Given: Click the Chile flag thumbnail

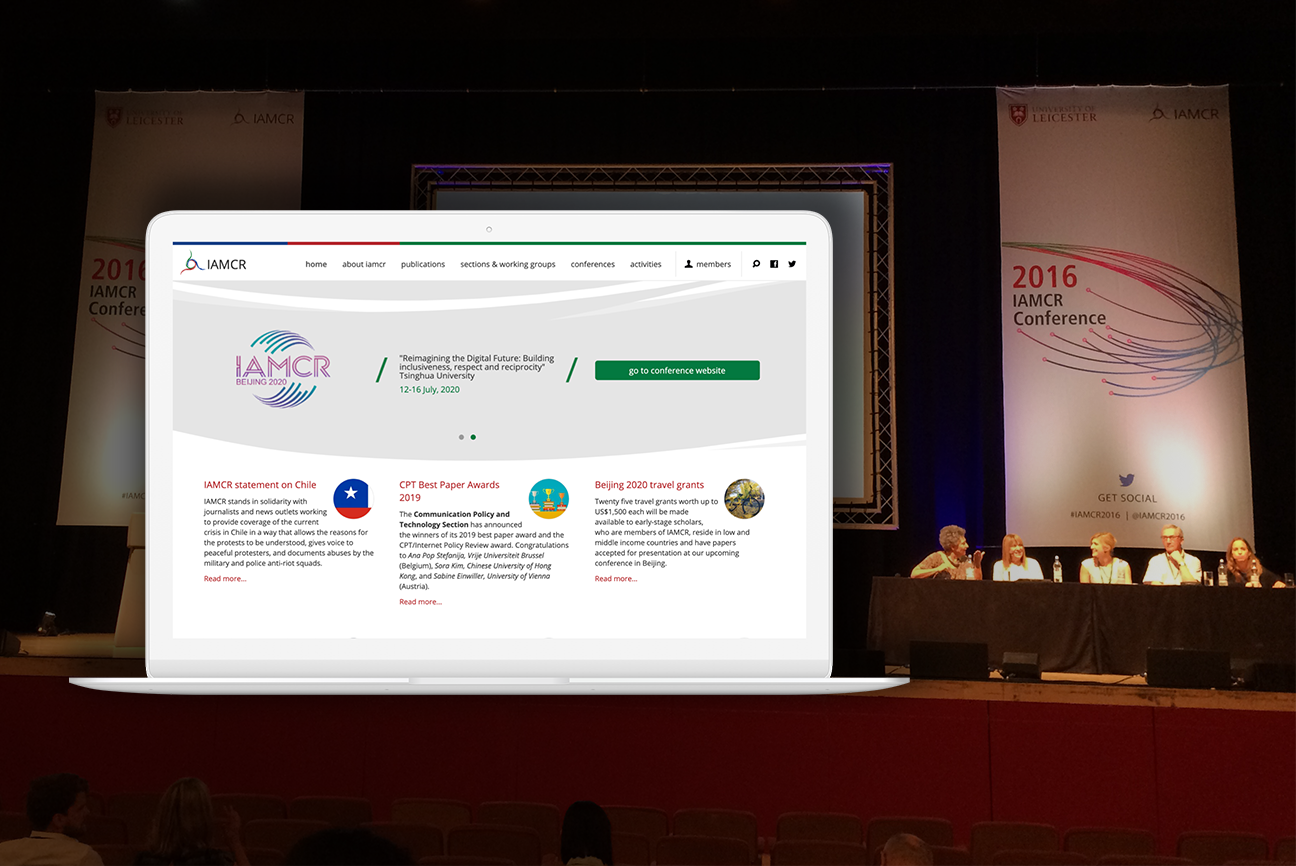Looking at the screenshot, I should point(352,499).
